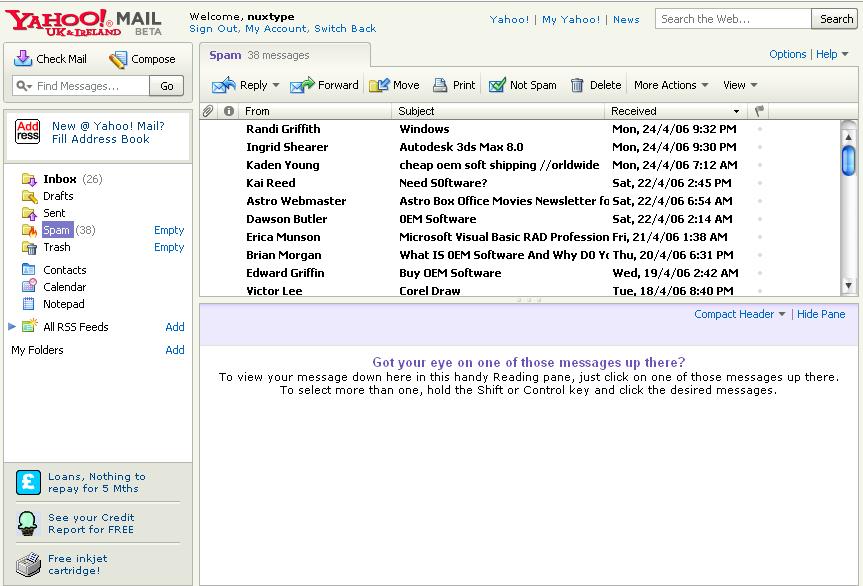Open the Find Messages search options magnifier
Viewport: 863px width, 586px height.
pos(24,86)
